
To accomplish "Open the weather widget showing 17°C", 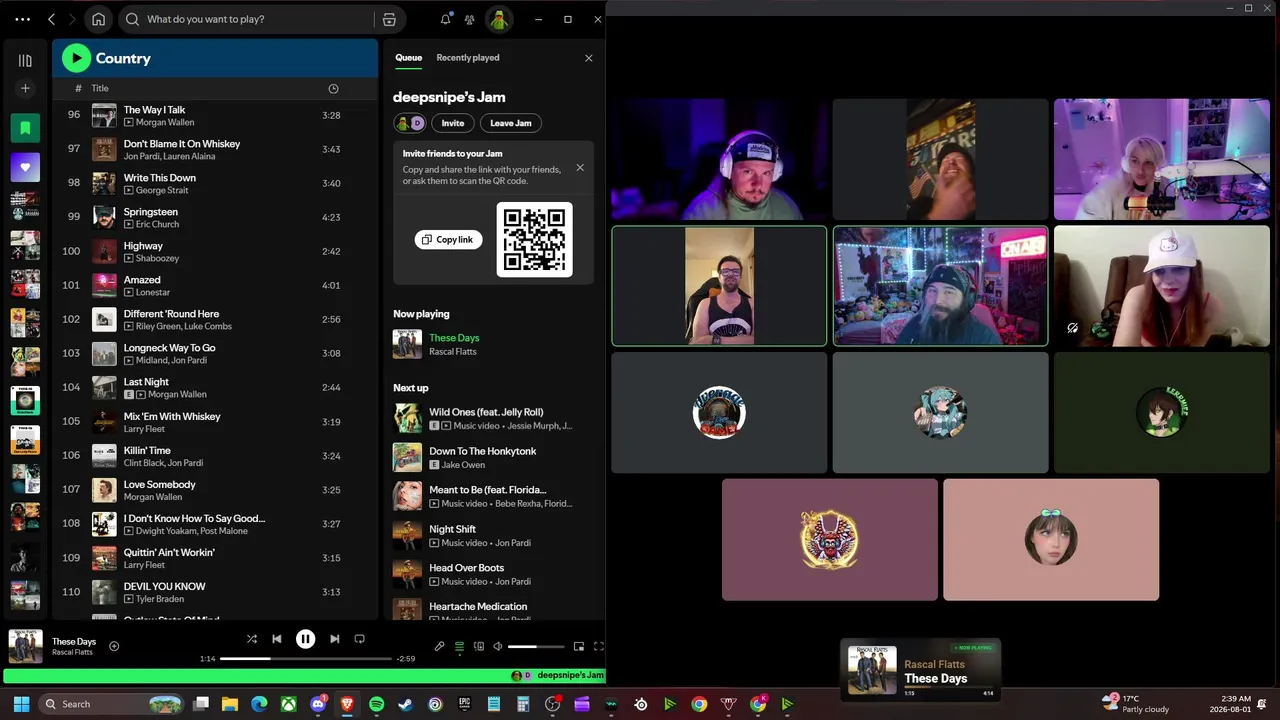I will click(1135, 704).
